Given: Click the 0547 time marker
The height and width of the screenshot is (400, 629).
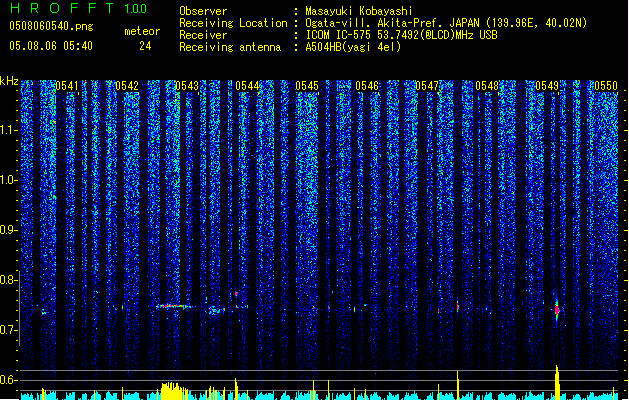Looking at the screenshot, I should (427, 86).
